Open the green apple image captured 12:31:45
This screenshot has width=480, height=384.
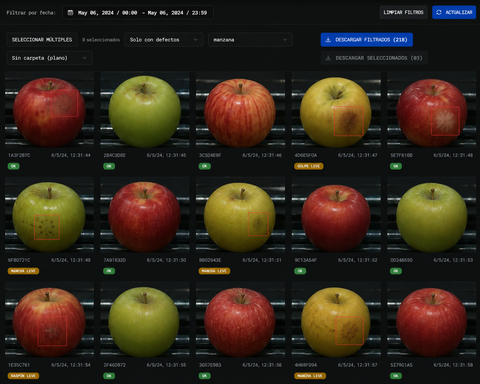tap(145, 110)
